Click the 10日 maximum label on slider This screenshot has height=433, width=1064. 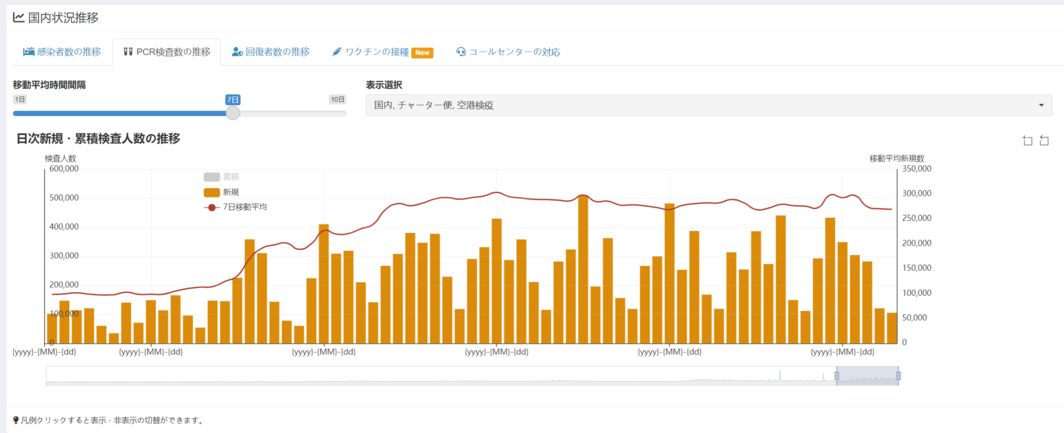click(338, 99)
